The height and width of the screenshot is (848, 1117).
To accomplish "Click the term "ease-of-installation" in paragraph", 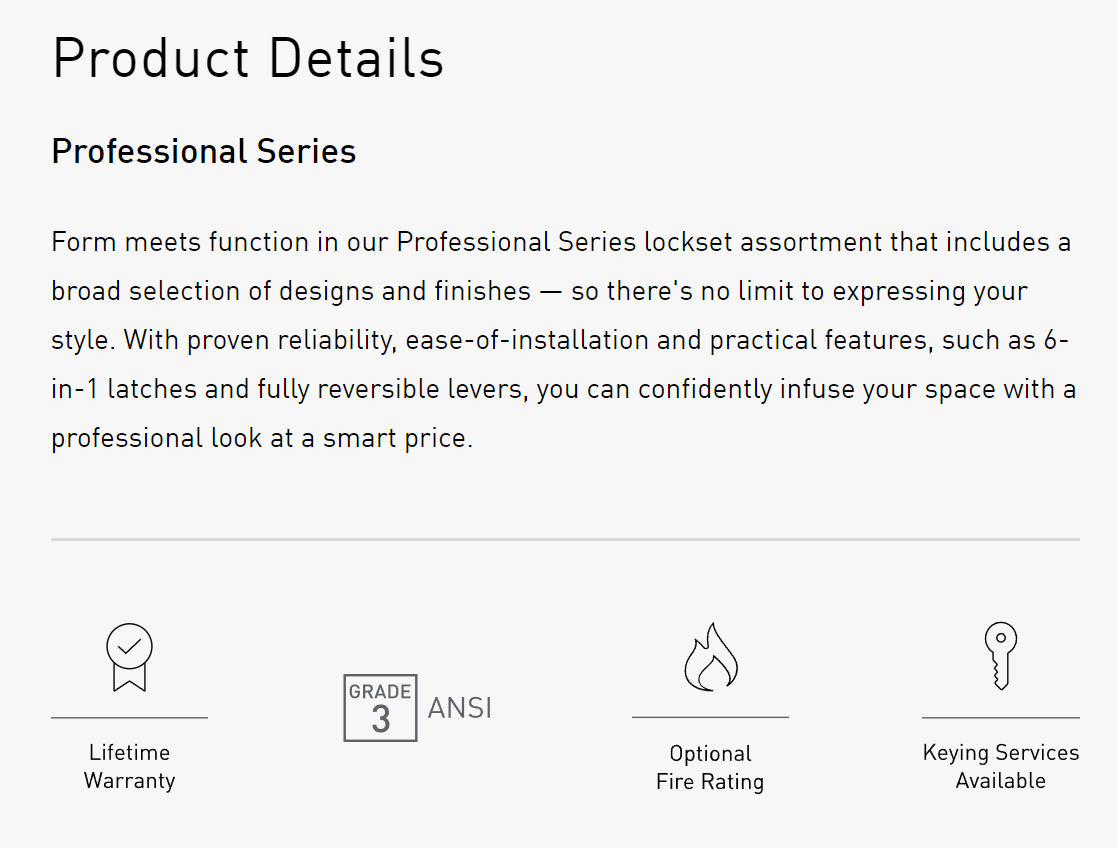I will click(x=528, y=340).
